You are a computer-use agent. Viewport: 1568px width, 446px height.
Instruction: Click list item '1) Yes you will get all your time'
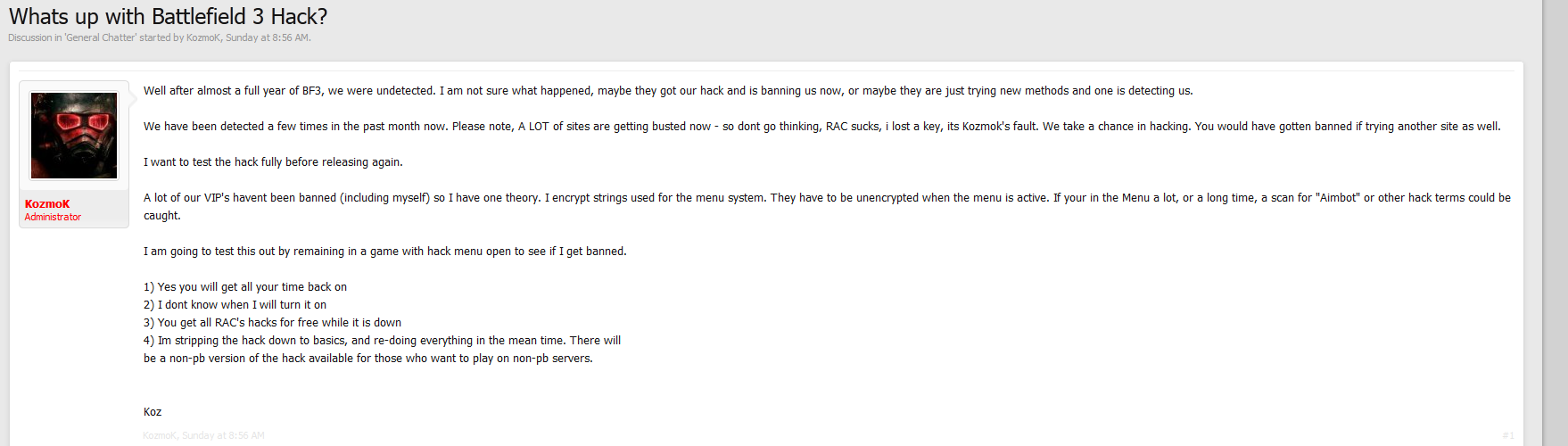click(245, 287)
